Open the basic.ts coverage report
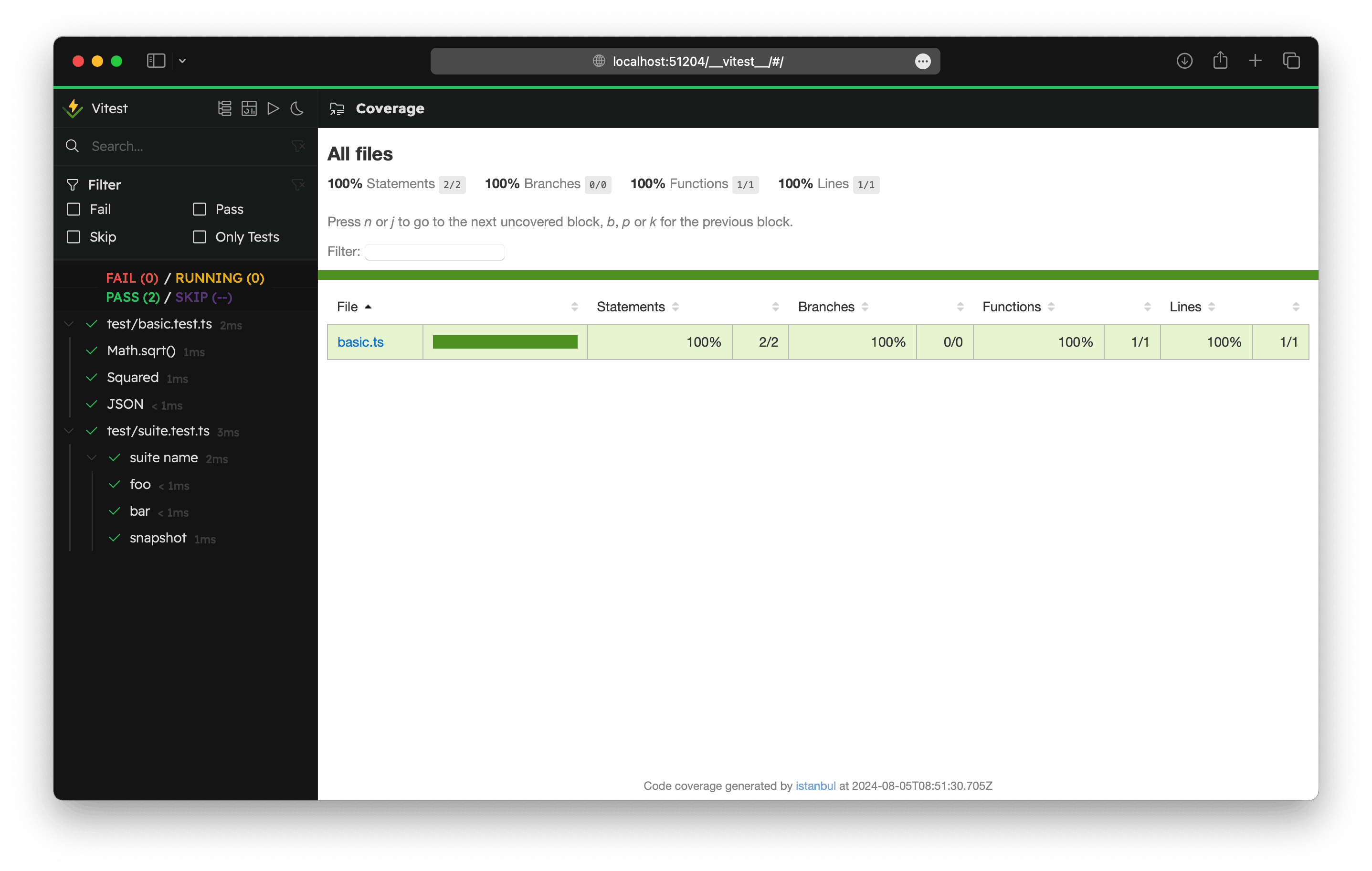This screenshot has width=1372, height=871. pos(360,341)
